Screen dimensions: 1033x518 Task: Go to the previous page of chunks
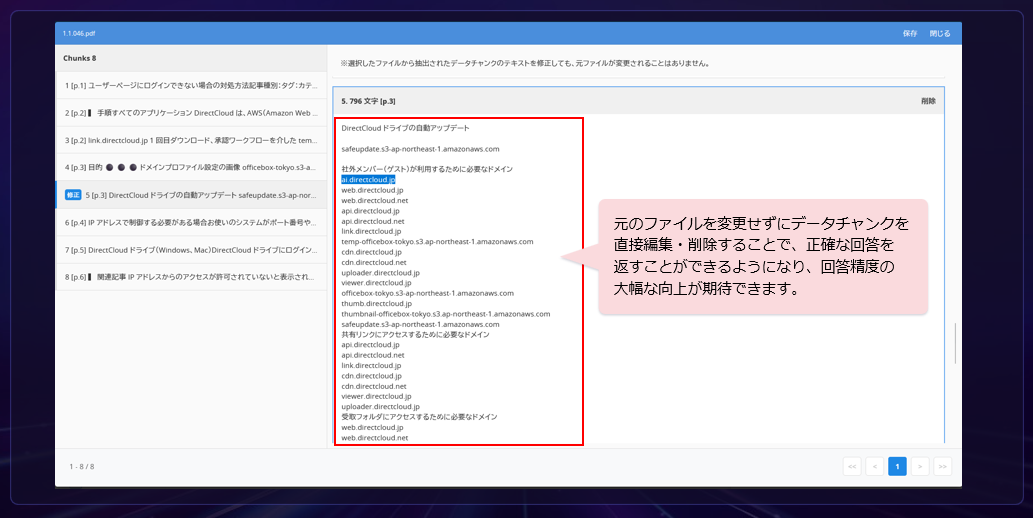[875, 466]
